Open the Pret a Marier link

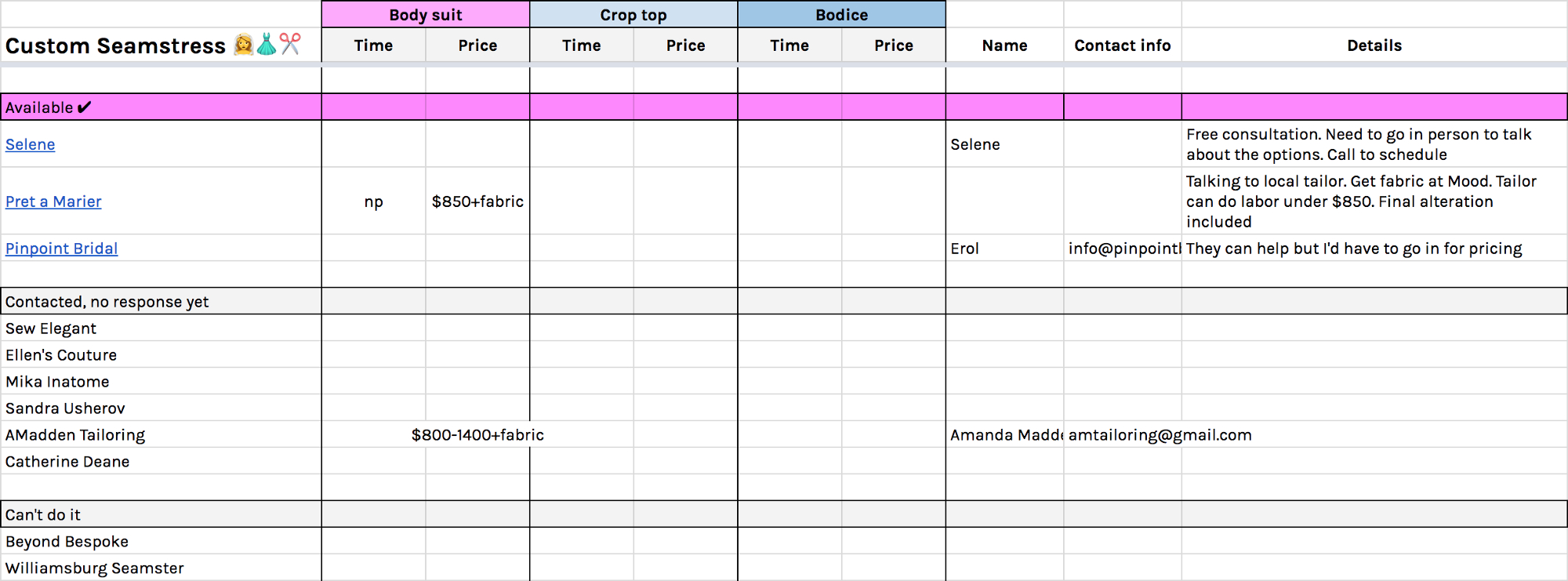coord(53,202)
